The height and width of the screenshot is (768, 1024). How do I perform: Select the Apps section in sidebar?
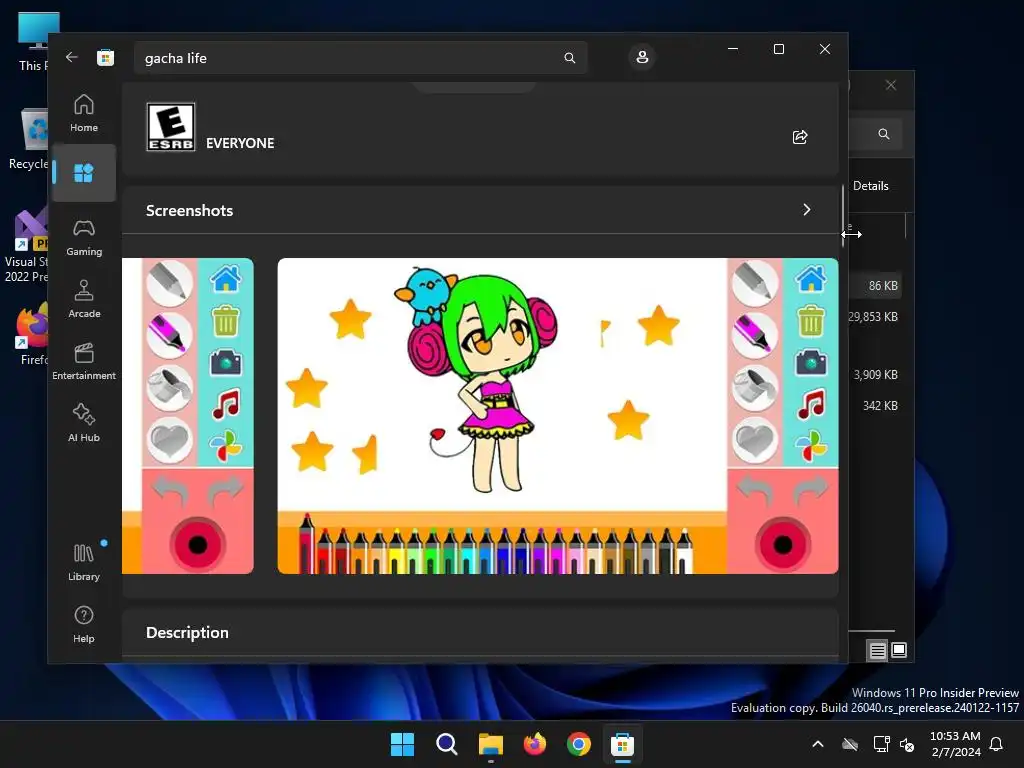[84, 173]
